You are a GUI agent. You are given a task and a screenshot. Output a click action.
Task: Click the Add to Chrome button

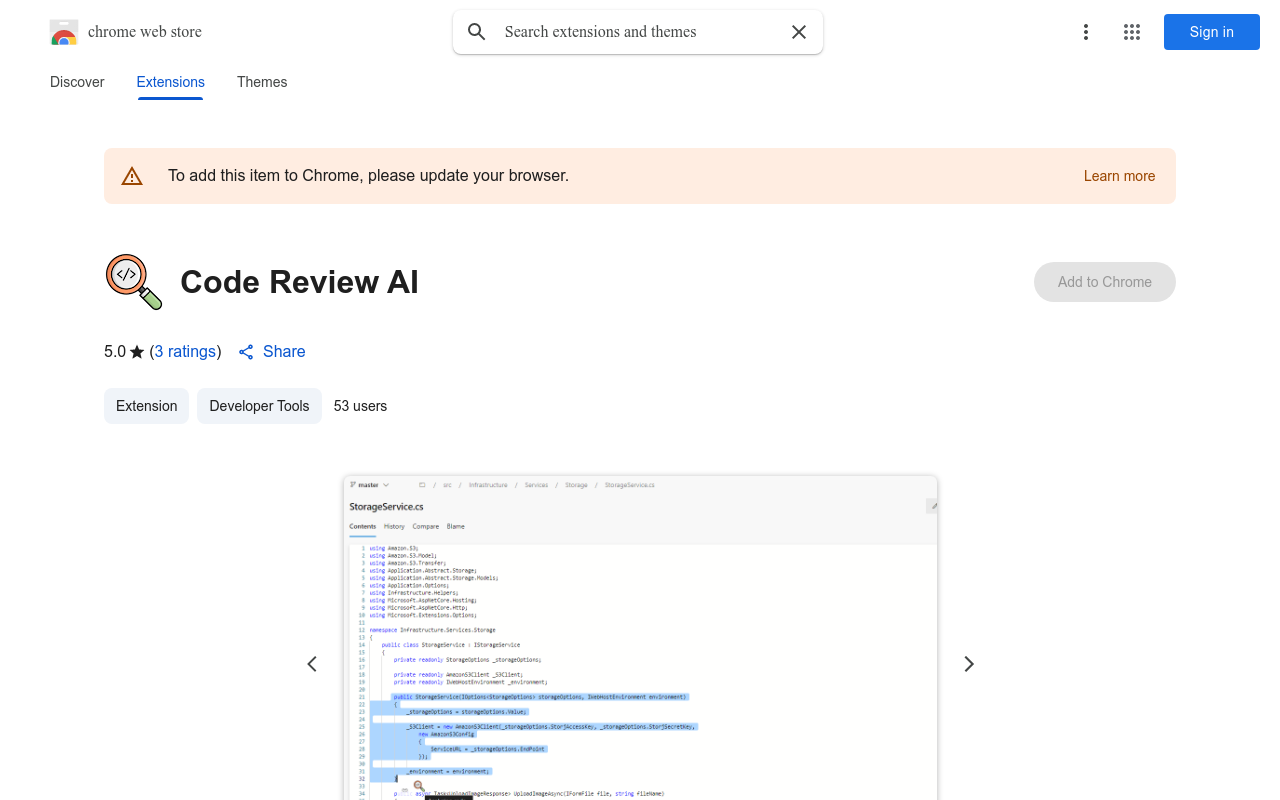1105,282
